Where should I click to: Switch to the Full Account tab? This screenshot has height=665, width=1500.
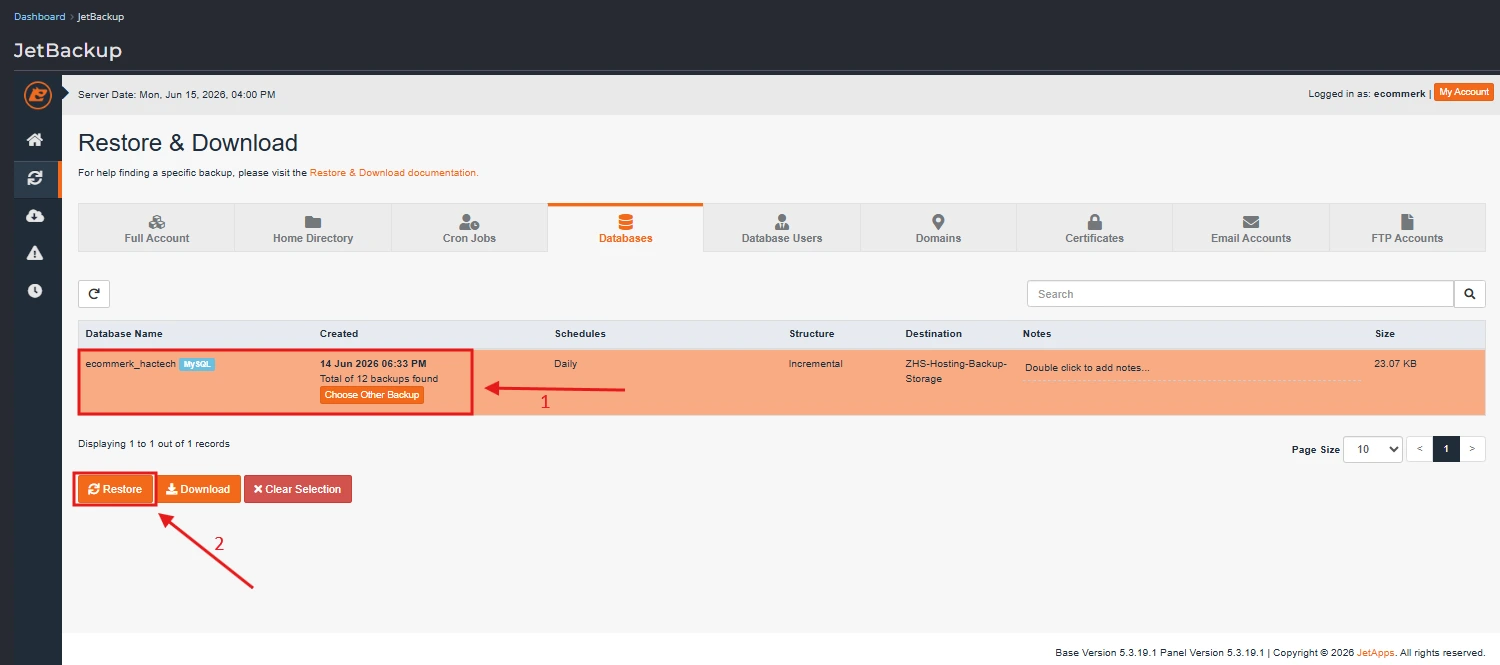click(x=157, y=228)
